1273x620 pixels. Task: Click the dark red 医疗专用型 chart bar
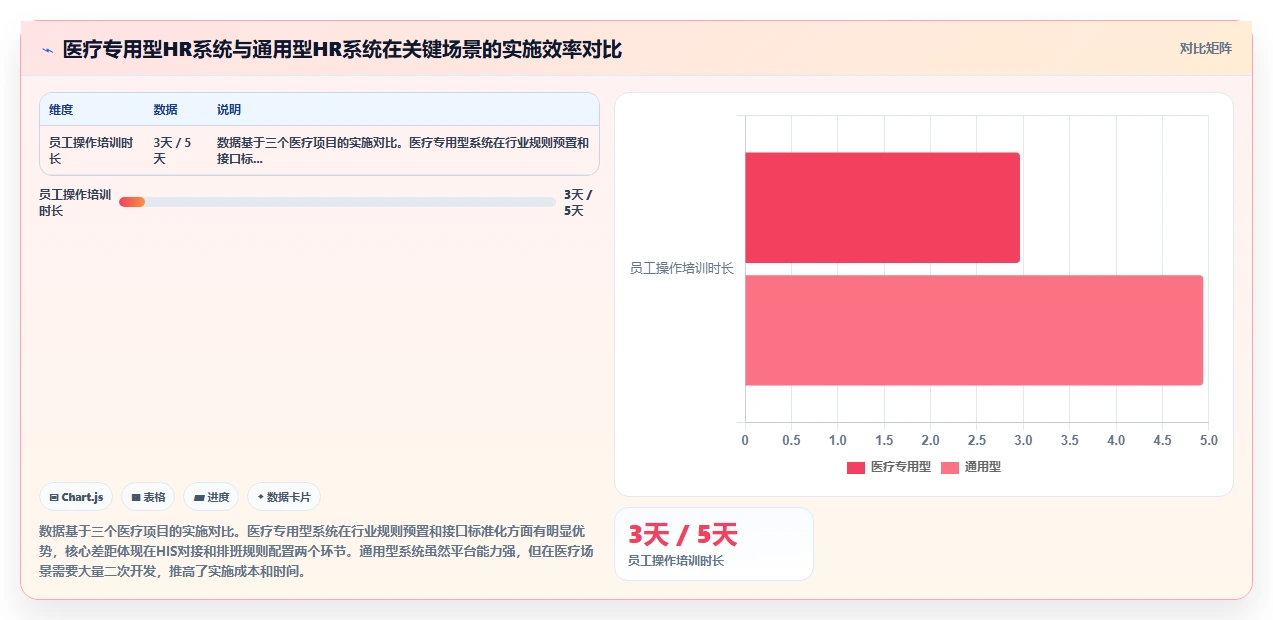[x=882, y=208]
